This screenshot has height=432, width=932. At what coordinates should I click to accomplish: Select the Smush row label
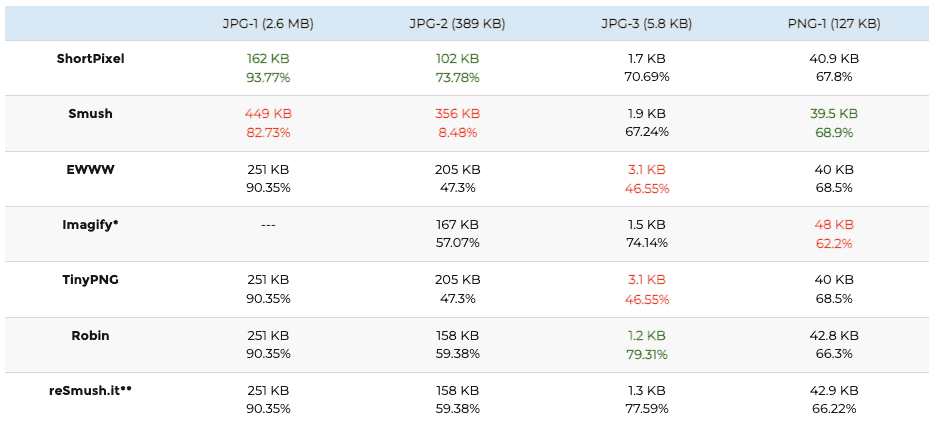click(90, 113)
